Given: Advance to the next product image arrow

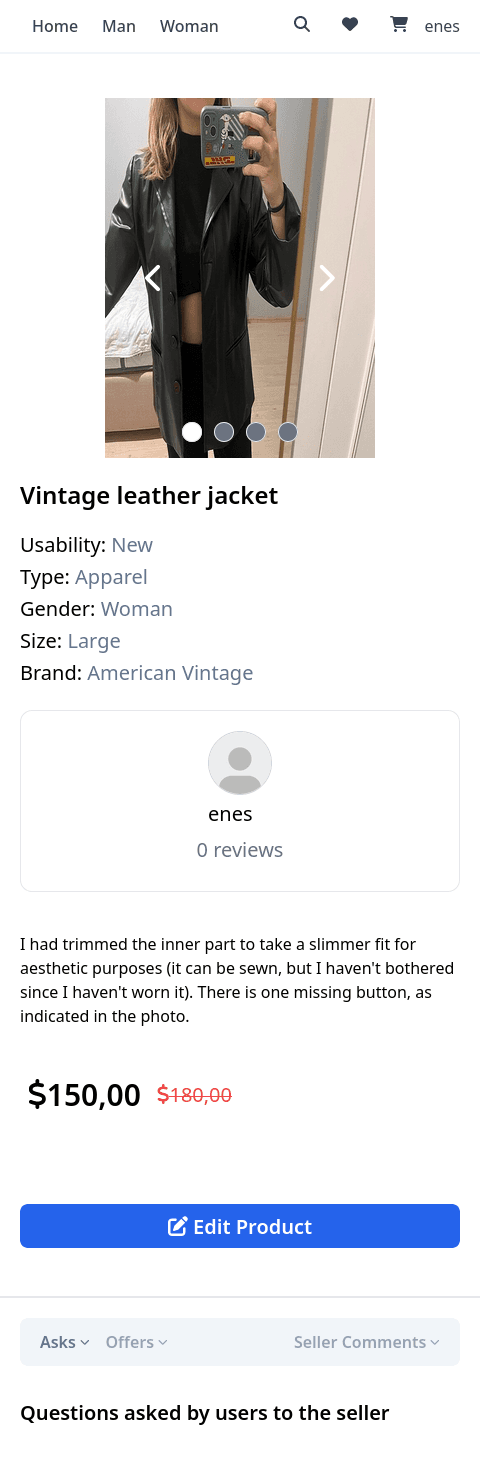Looking at the screenshot, I should tap(327, 278).
